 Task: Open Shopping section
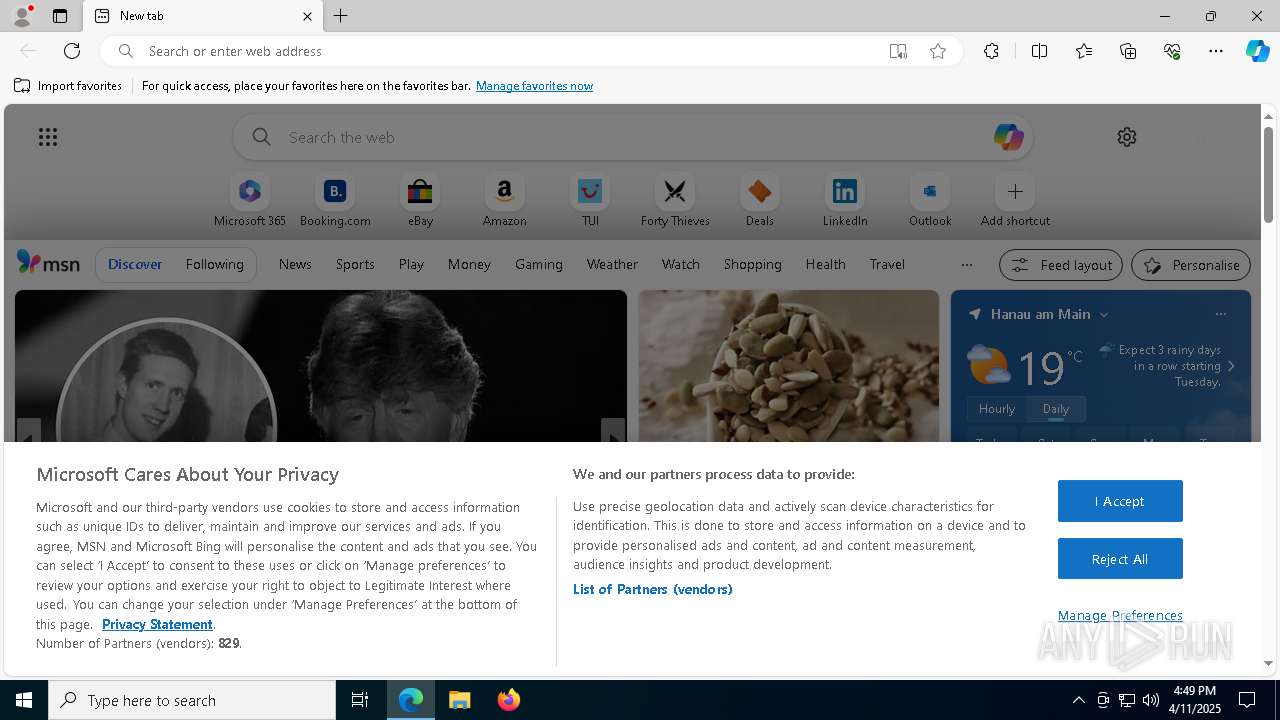point(753,264)
